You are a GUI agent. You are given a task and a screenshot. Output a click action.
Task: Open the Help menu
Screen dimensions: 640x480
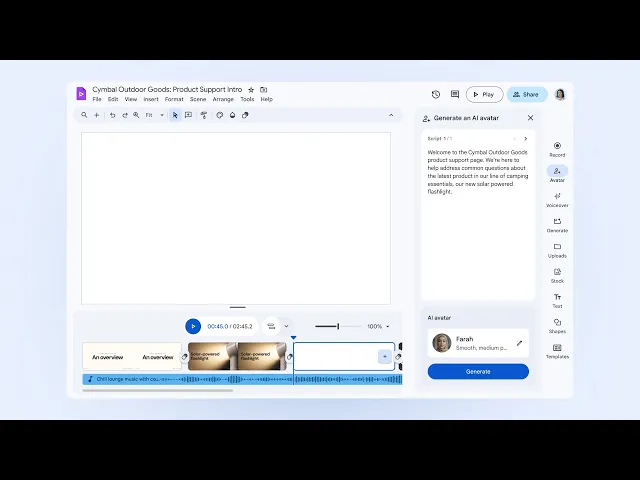click(267, 99)
